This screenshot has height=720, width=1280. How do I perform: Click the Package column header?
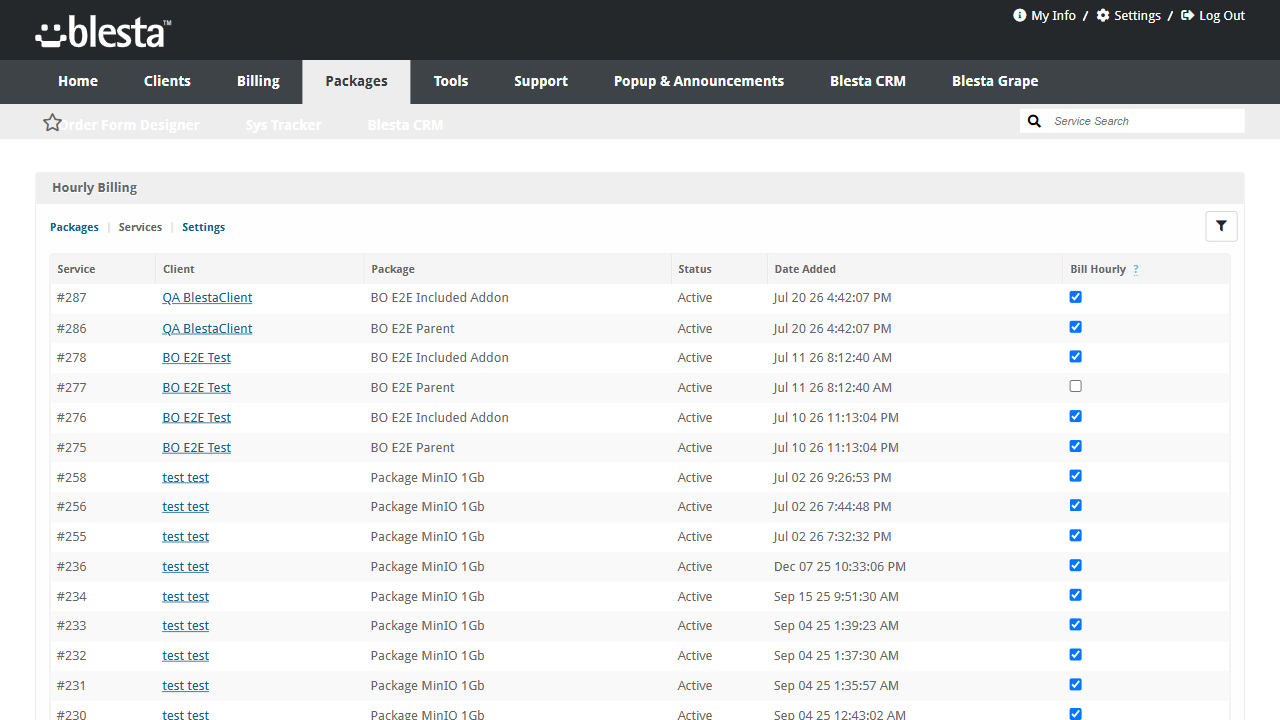point(392,269)
